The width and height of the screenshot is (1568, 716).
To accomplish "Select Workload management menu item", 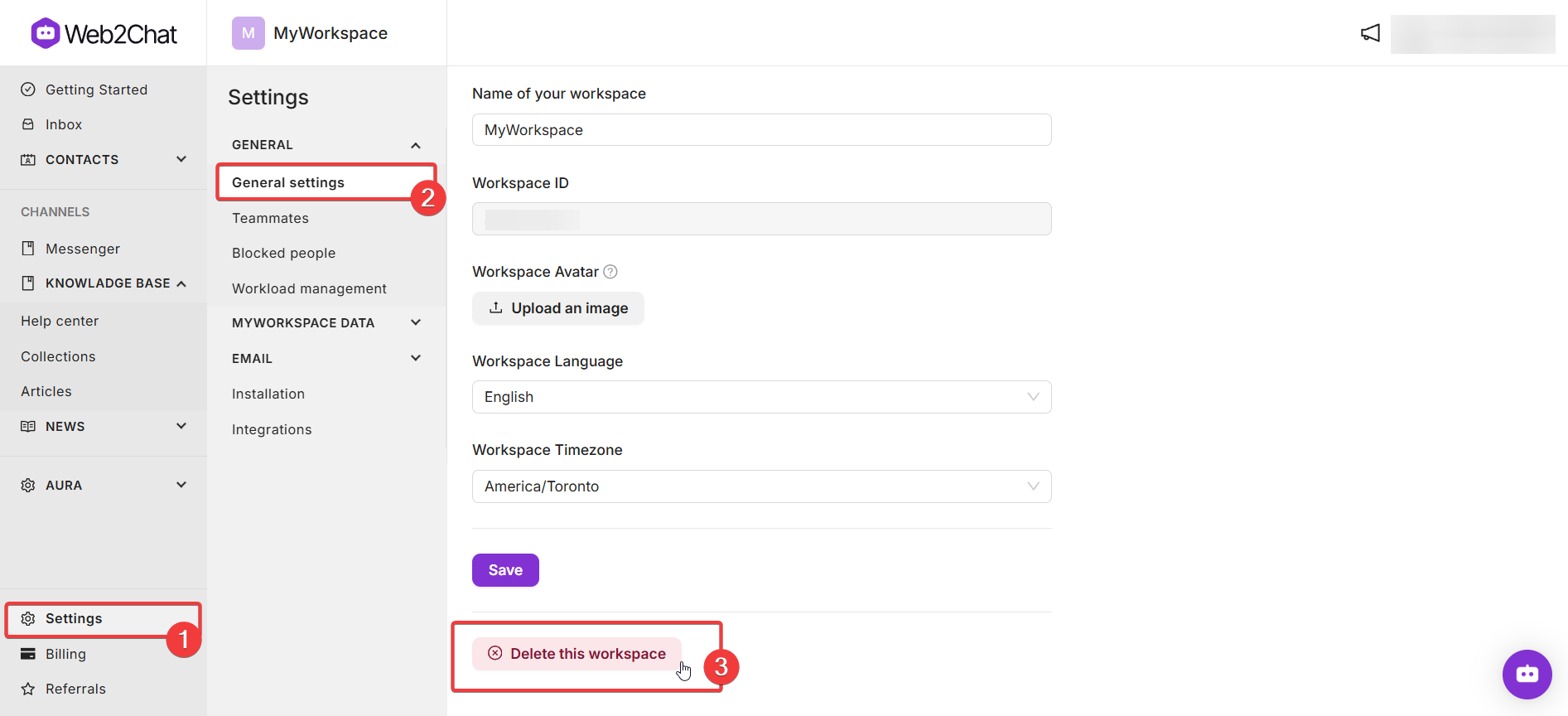I will [x=309, y=288].
